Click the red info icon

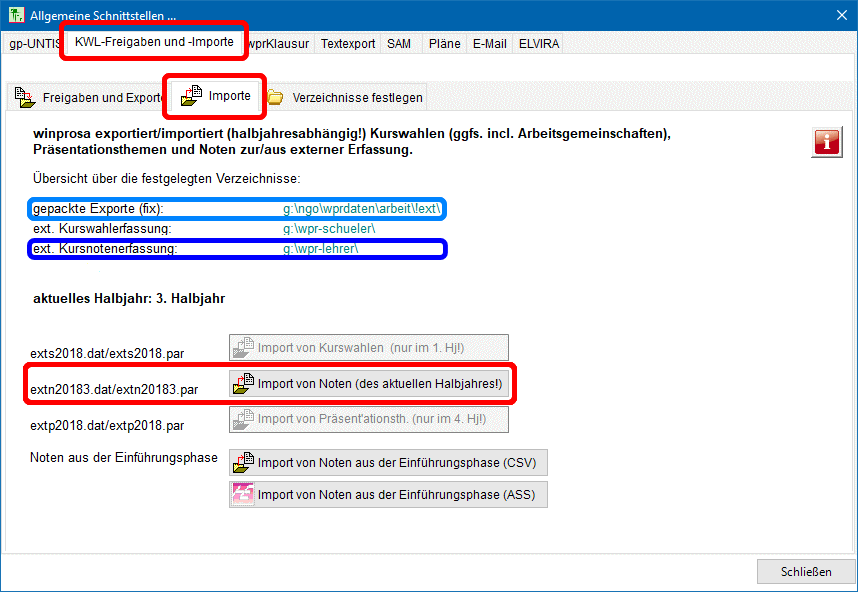click(826, 142)
